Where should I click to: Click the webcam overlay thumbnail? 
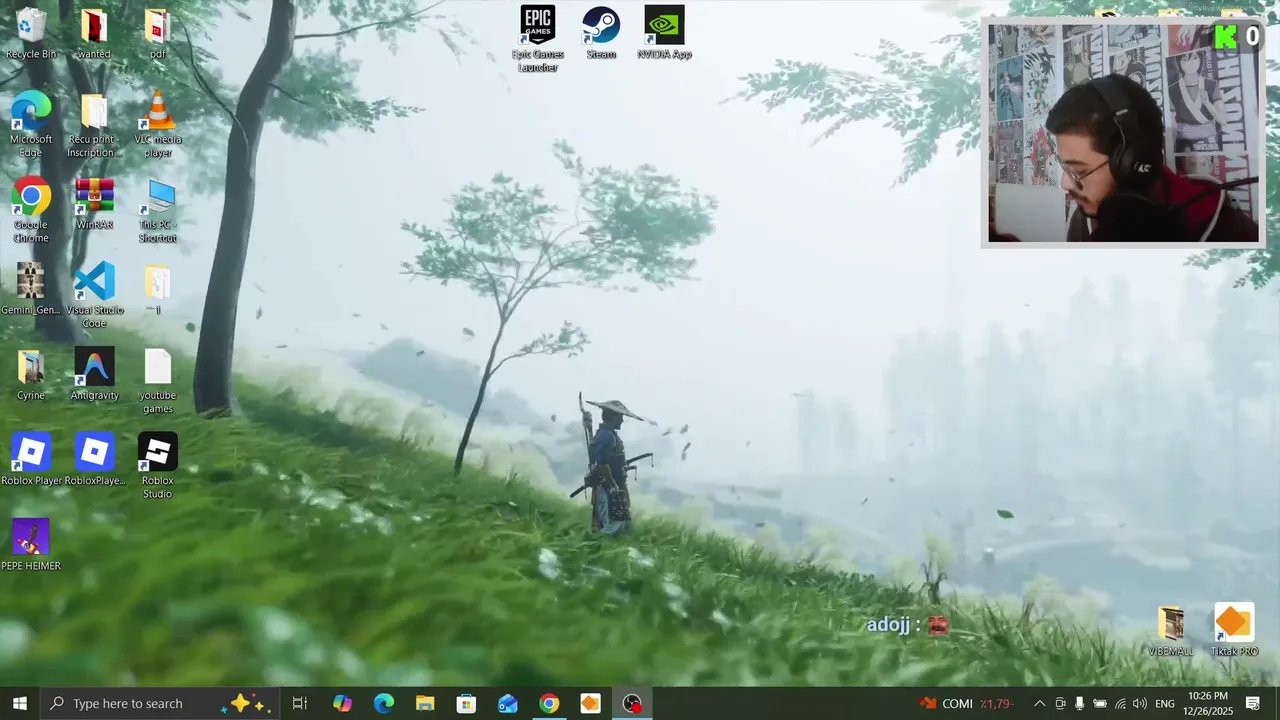(x=1123, y=132)
